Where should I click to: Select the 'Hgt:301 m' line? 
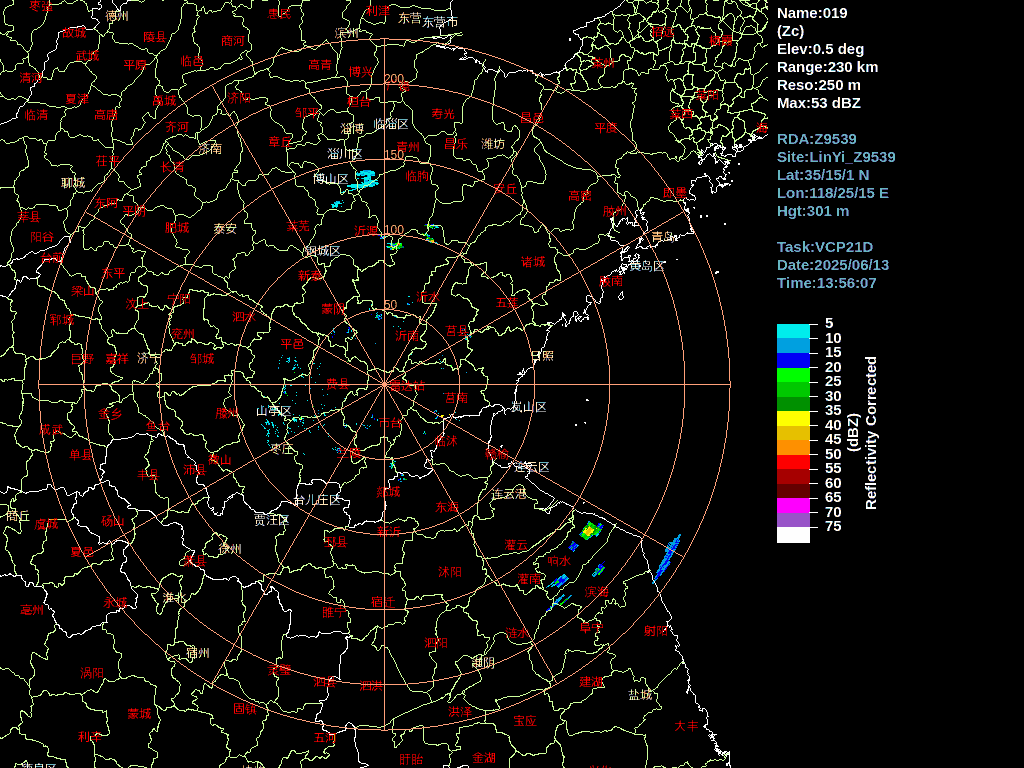point(812,211)
